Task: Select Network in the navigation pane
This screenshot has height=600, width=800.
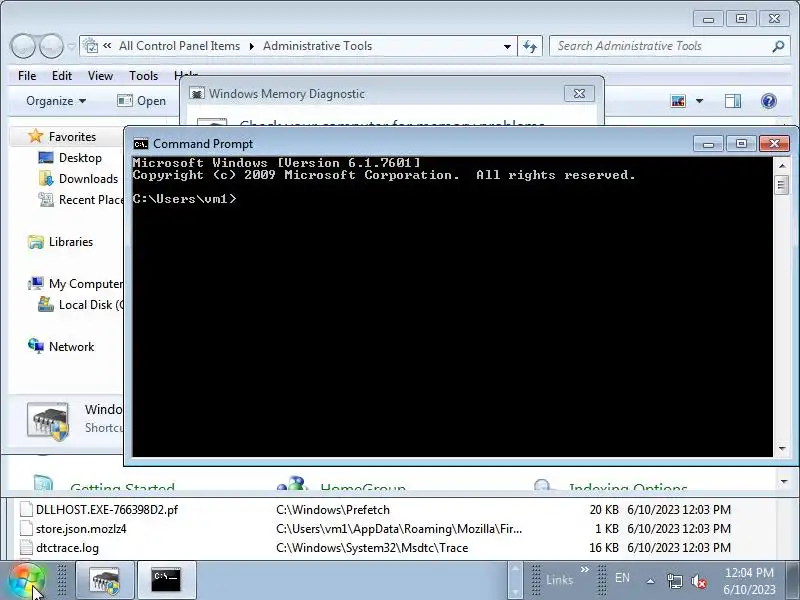Action: (71, 346)
